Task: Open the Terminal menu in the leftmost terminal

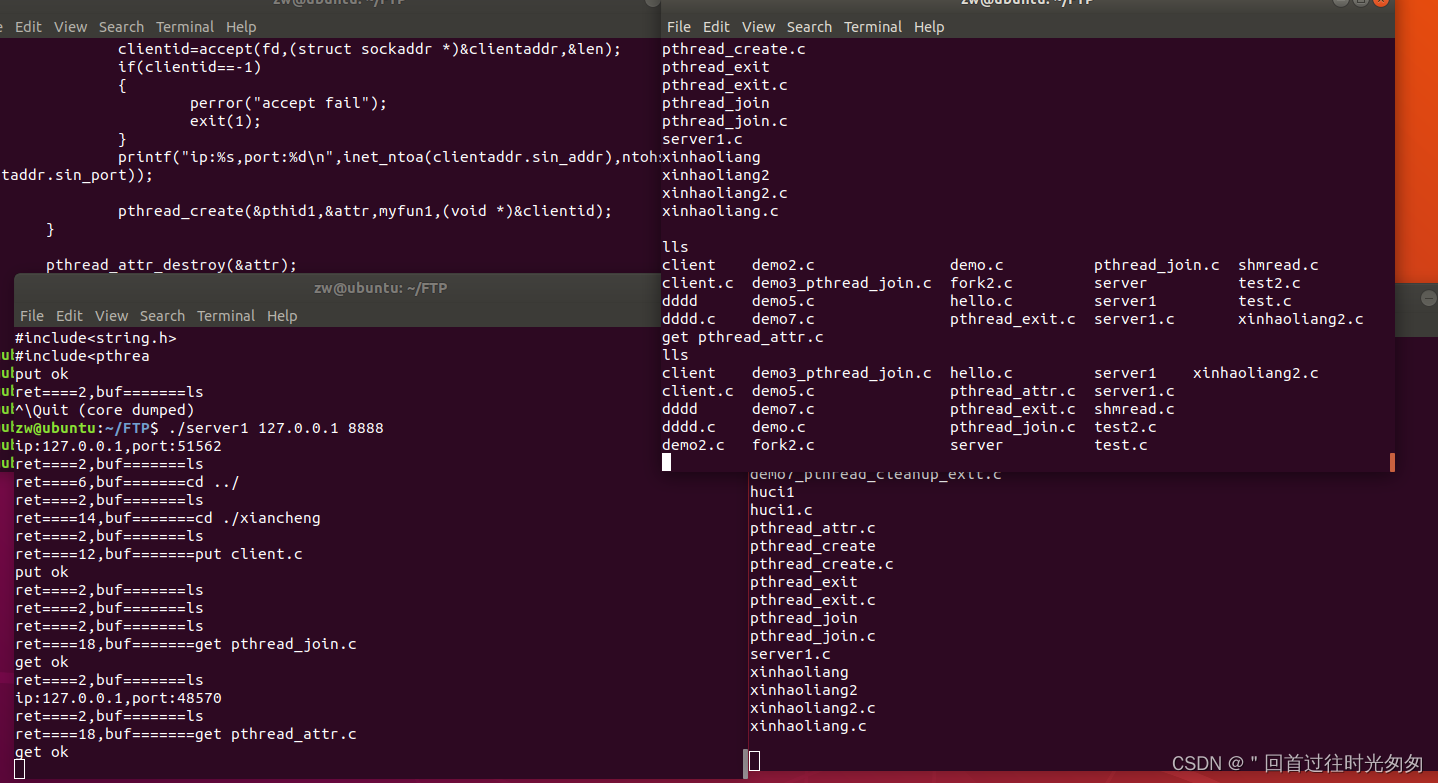Action: 185,26
